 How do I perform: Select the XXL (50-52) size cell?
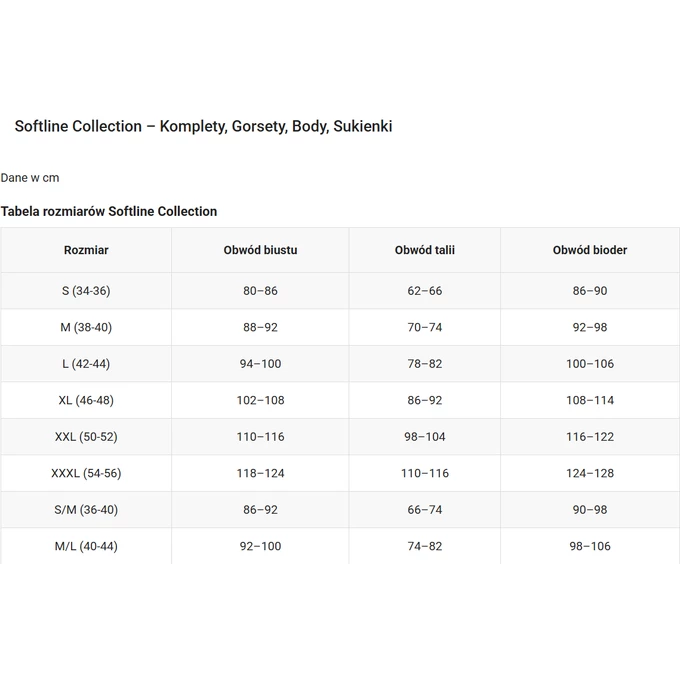[x=86, y=437]
